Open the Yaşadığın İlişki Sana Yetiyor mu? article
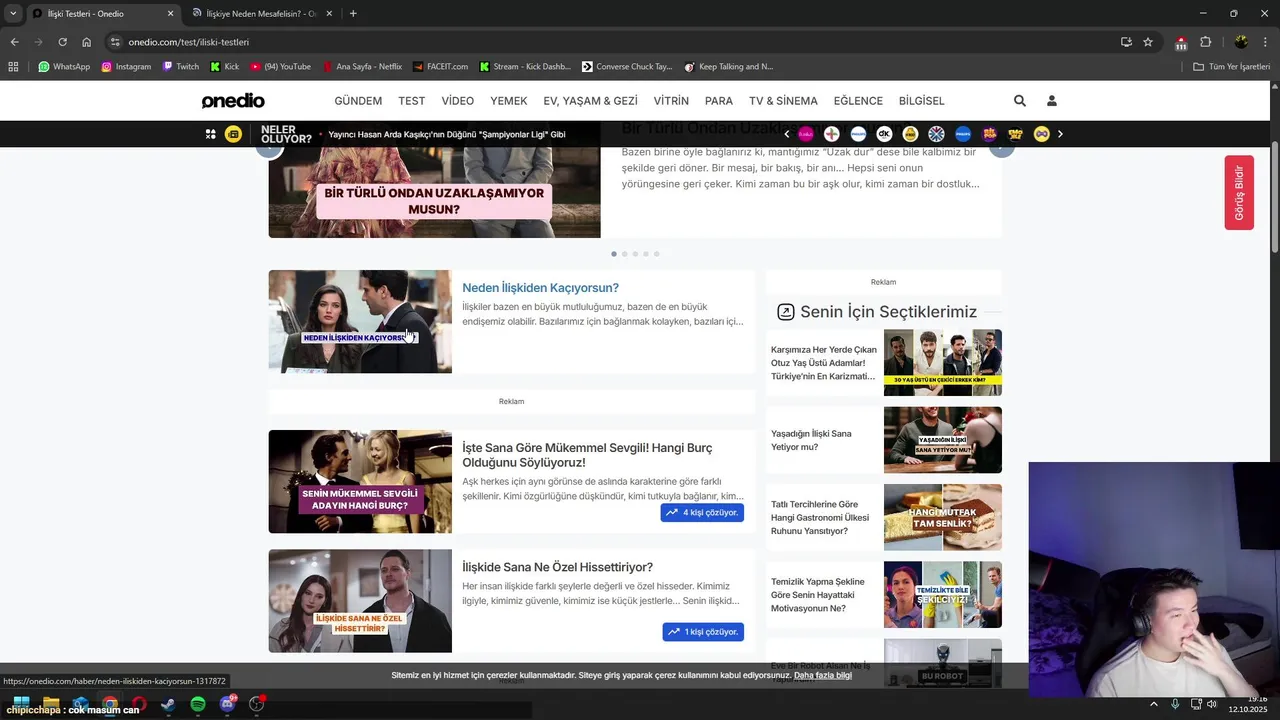 (884, 440)
